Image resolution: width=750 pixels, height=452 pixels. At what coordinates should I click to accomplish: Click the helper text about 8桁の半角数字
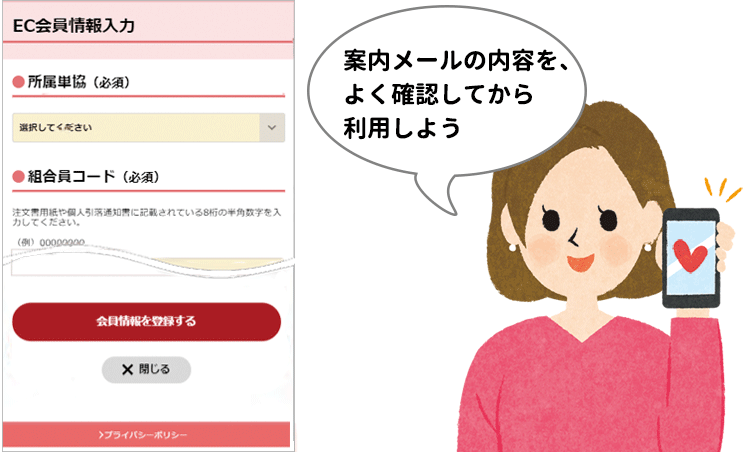click(x=146, y=217)
